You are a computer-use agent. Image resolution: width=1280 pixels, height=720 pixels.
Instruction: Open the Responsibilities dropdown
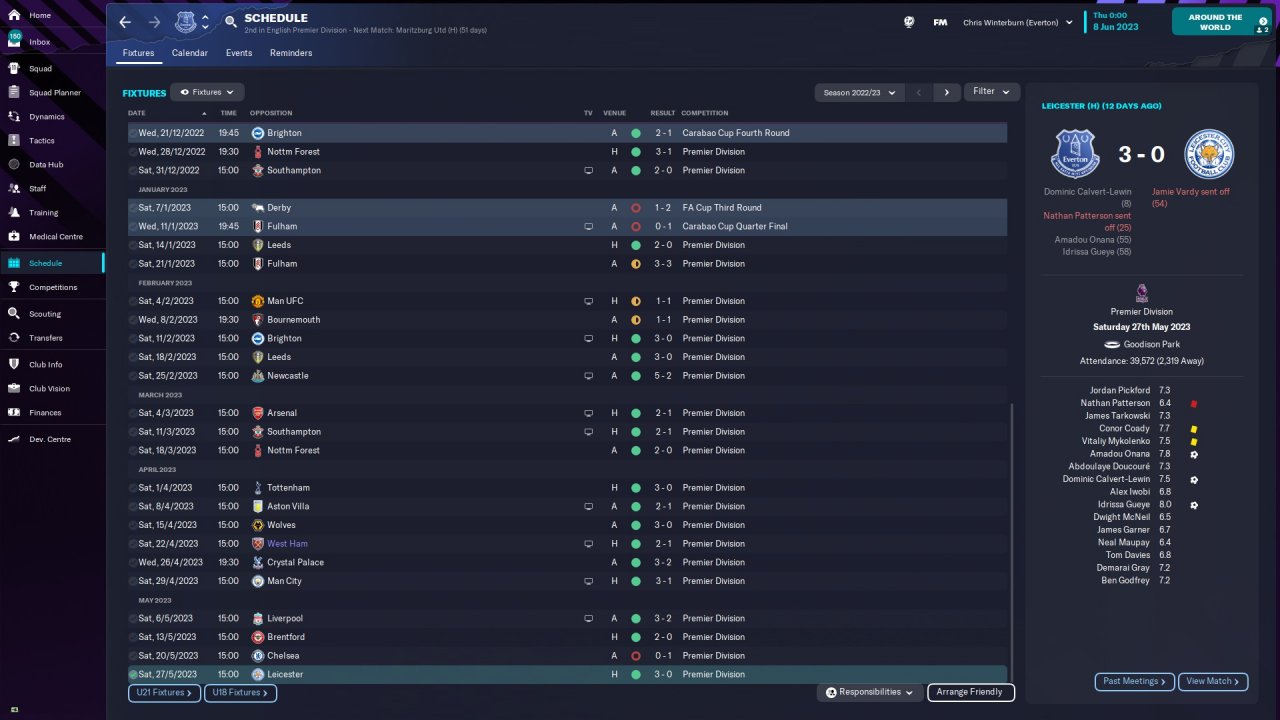[x=869, y=692]
